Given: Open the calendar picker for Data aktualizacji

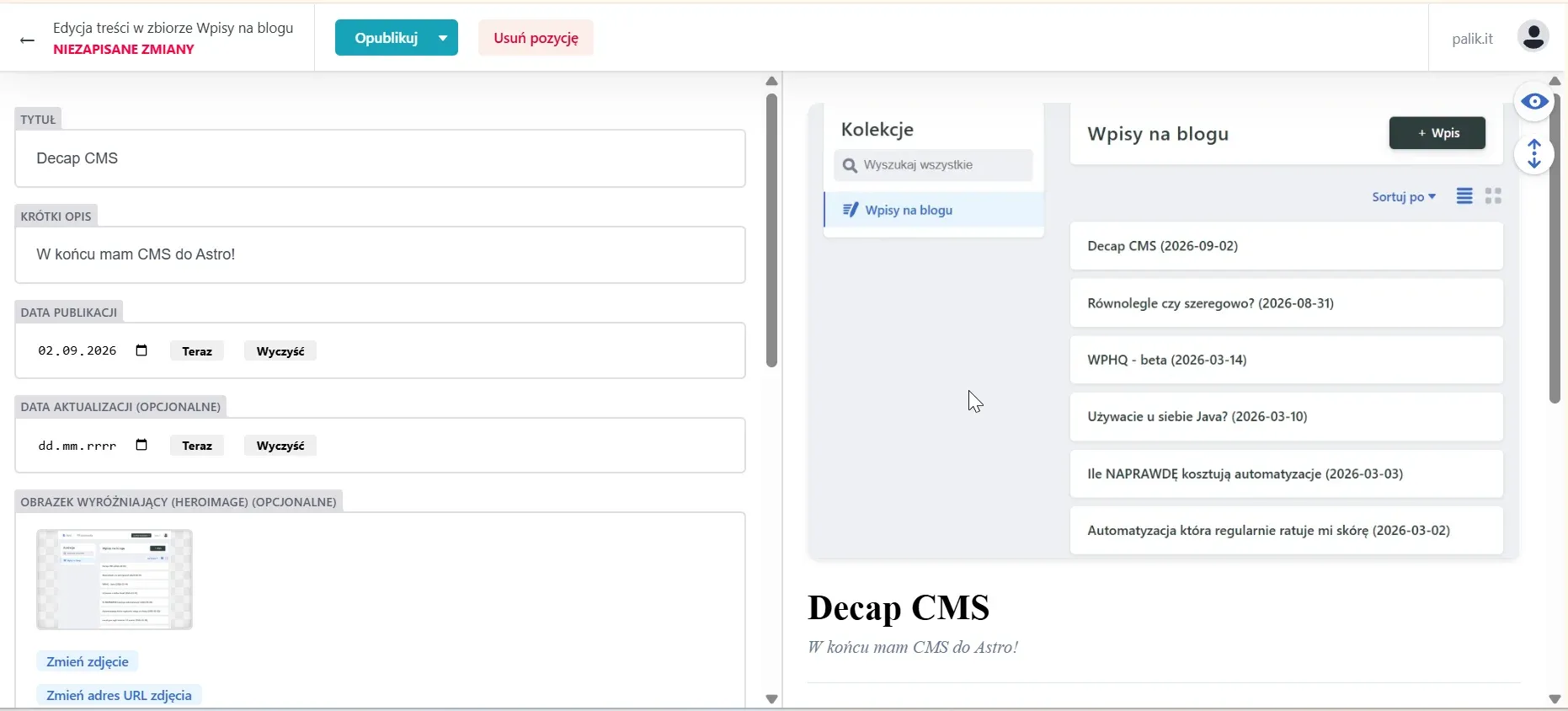Looking at the screenshot, I should click(141, 445).
